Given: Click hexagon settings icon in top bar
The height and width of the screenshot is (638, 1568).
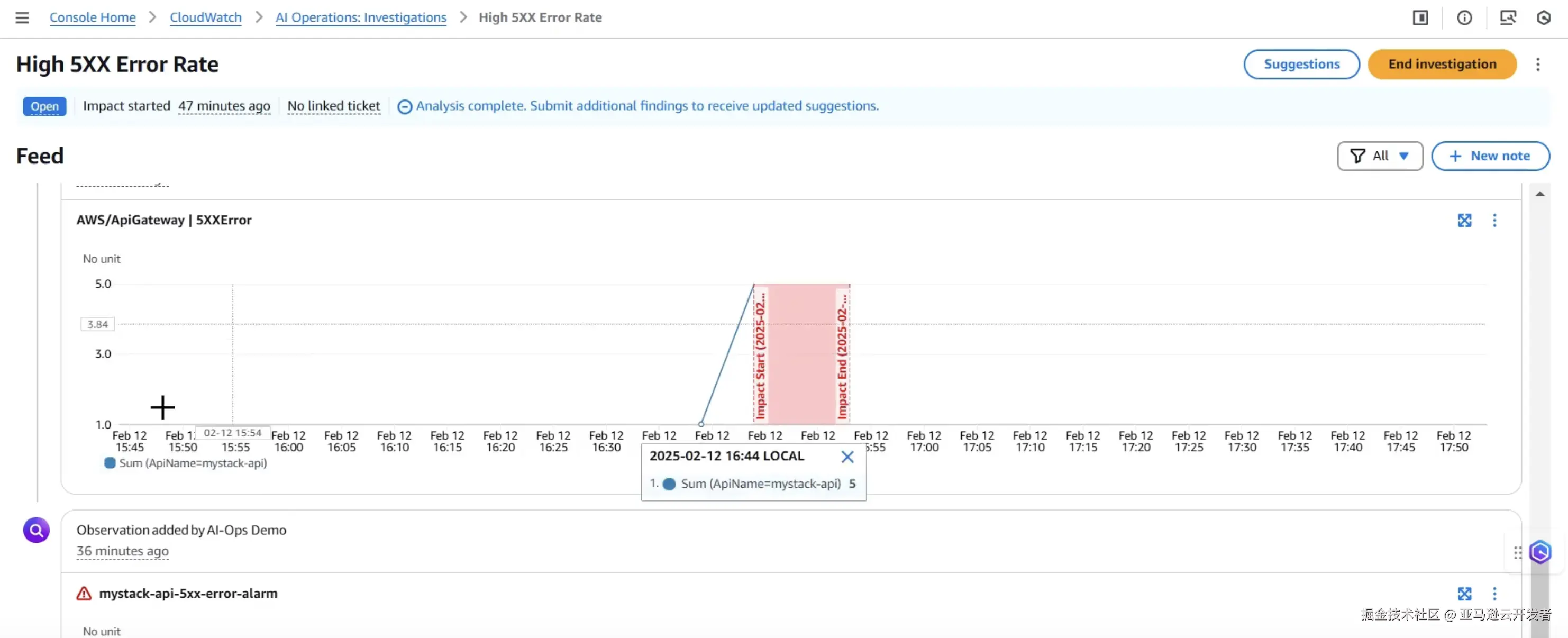Looking at the screenshot, I should 1543,17.
